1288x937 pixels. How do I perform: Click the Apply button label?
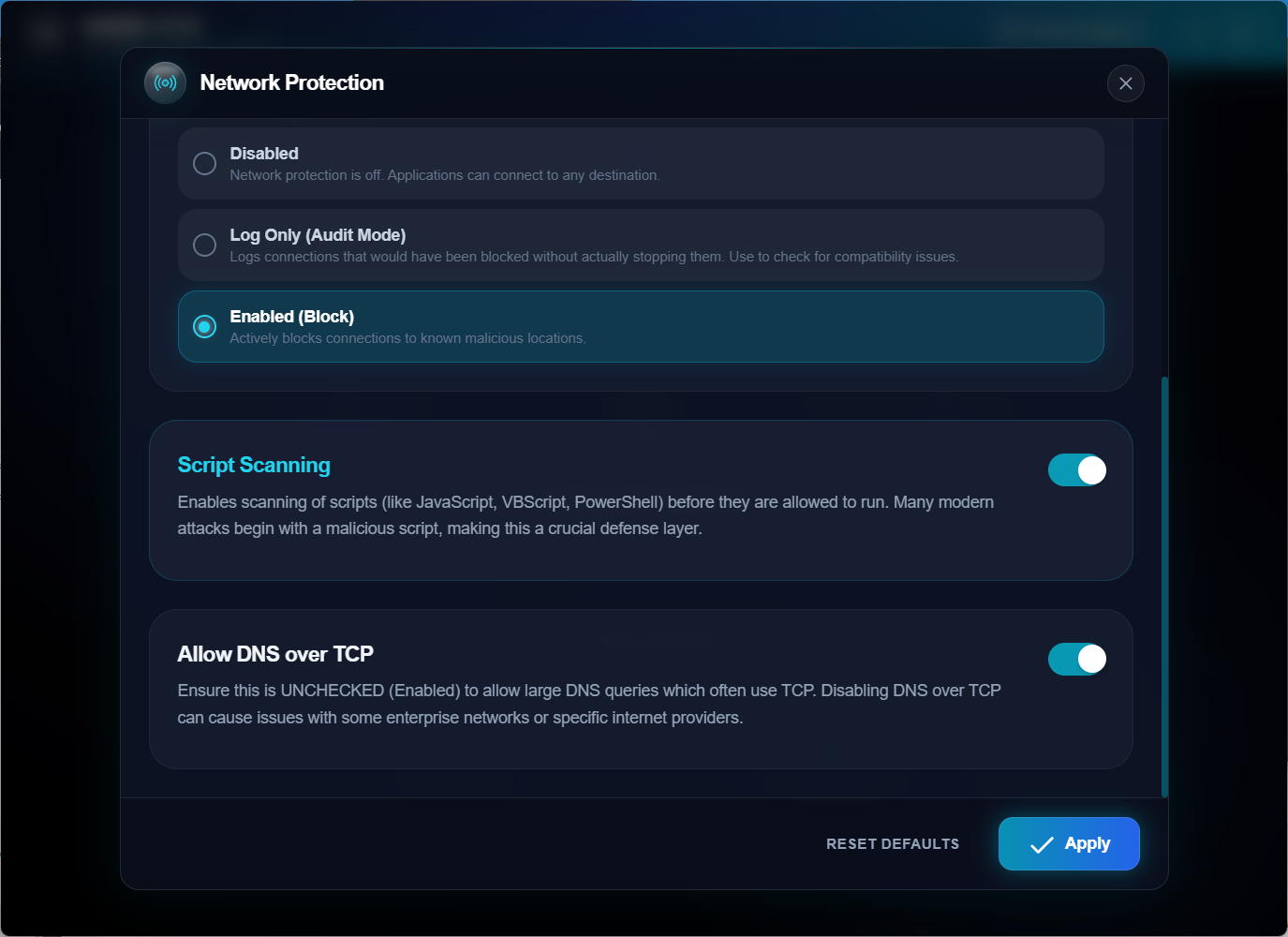click(1087, 843)
